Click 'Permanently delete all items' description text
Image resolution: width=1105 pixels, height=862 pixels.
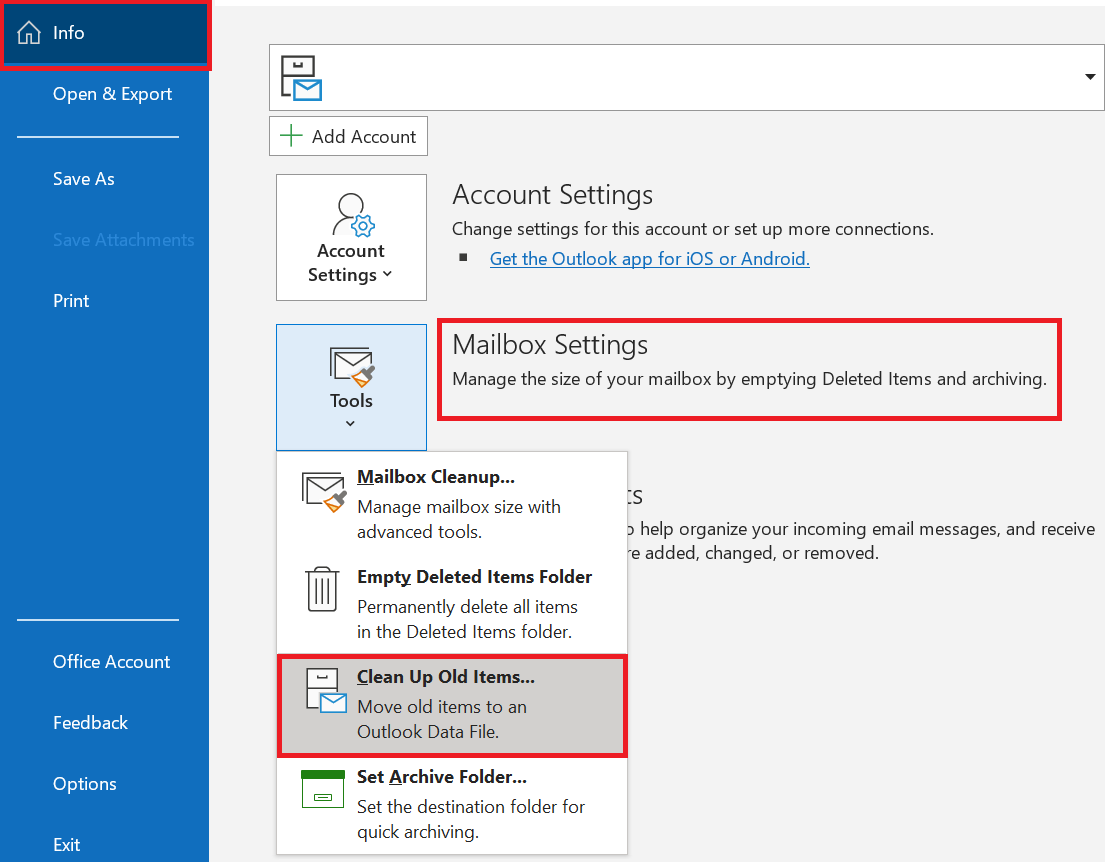pyautogui.click(x=467, y=620)
